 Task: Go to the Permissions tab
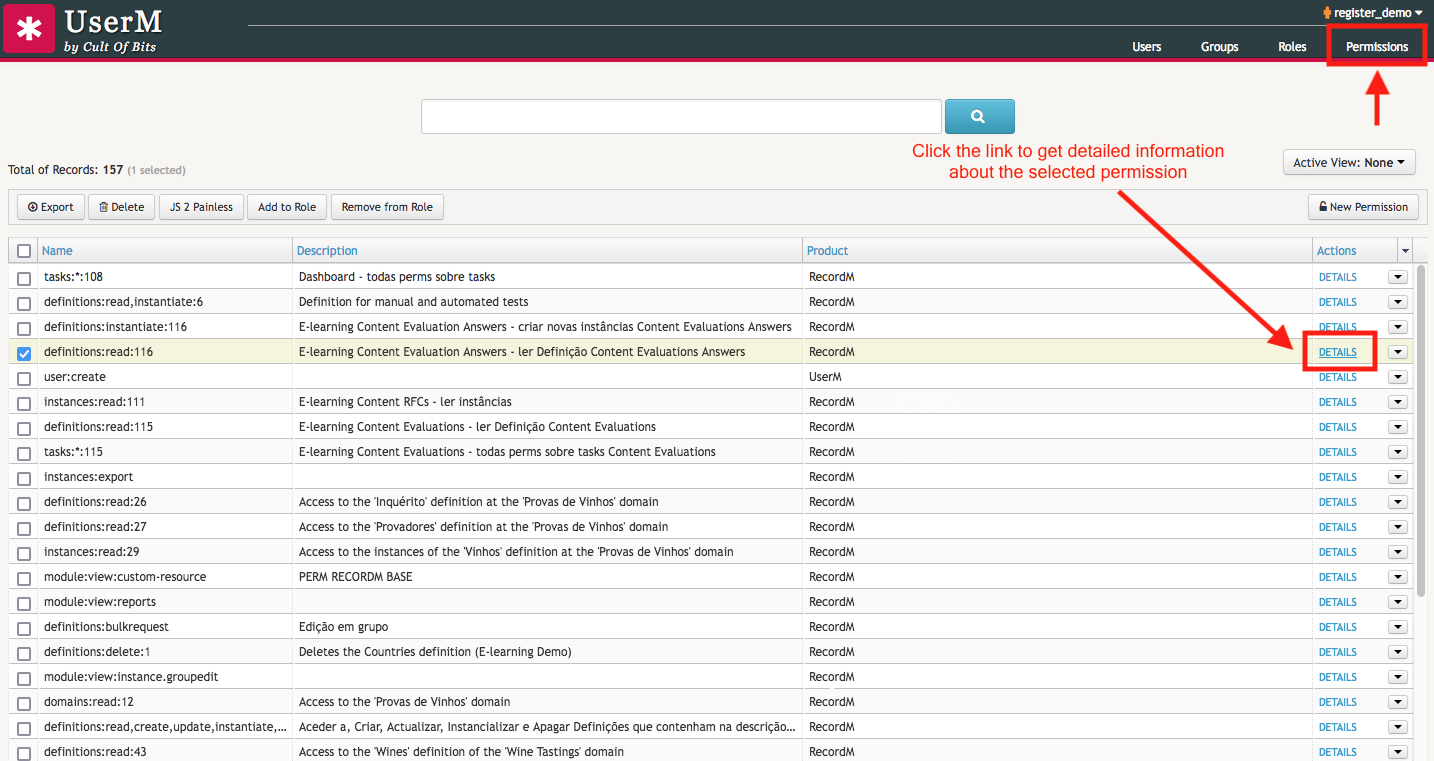[x=1376, y=47]
